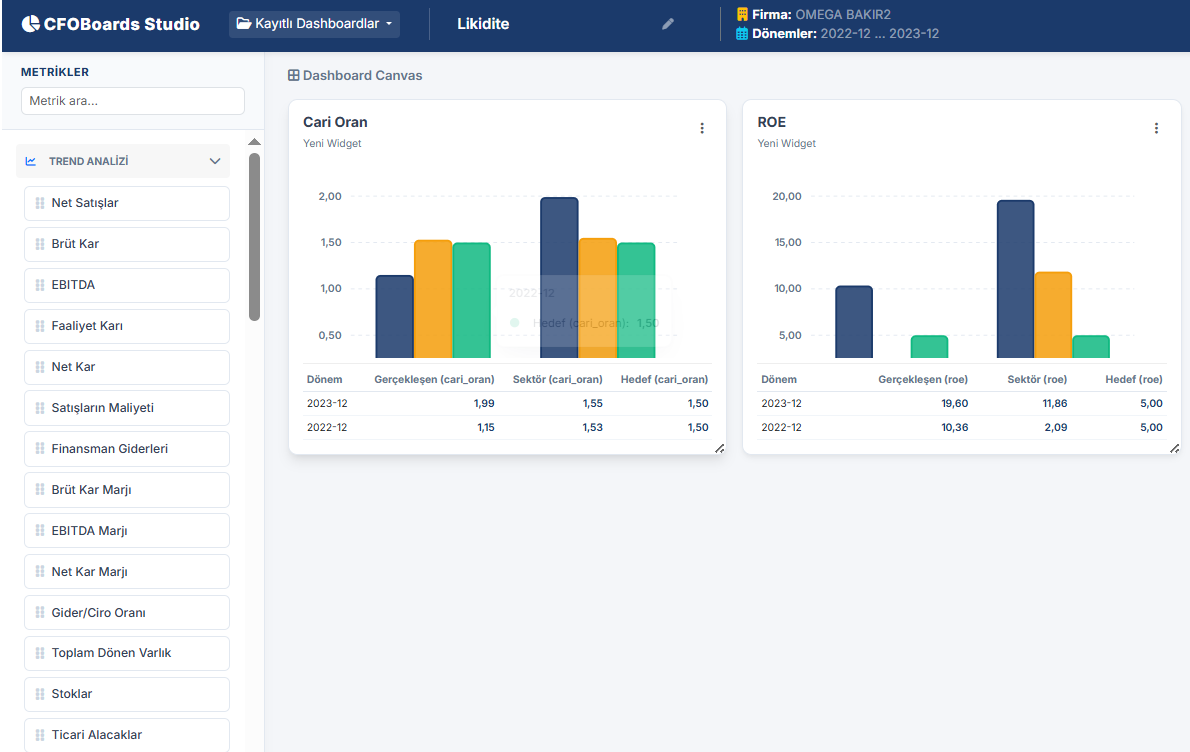The height and width of the screenshot is (752, 1190).
Task: Select the EBITDA metric label
Action: point(73,285)
